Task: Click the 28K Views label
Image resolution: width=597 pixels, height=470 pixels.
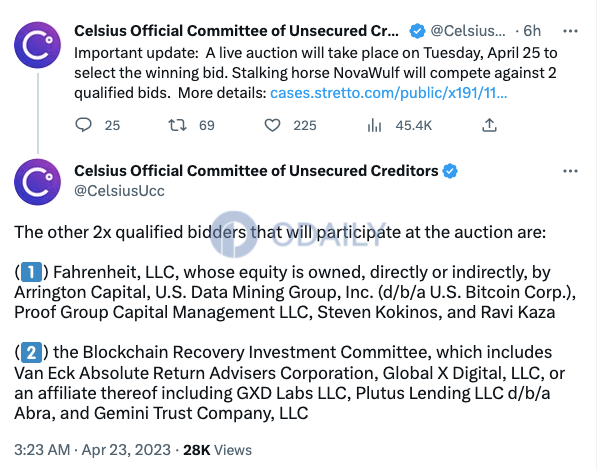Action: (x=217, y=450)
